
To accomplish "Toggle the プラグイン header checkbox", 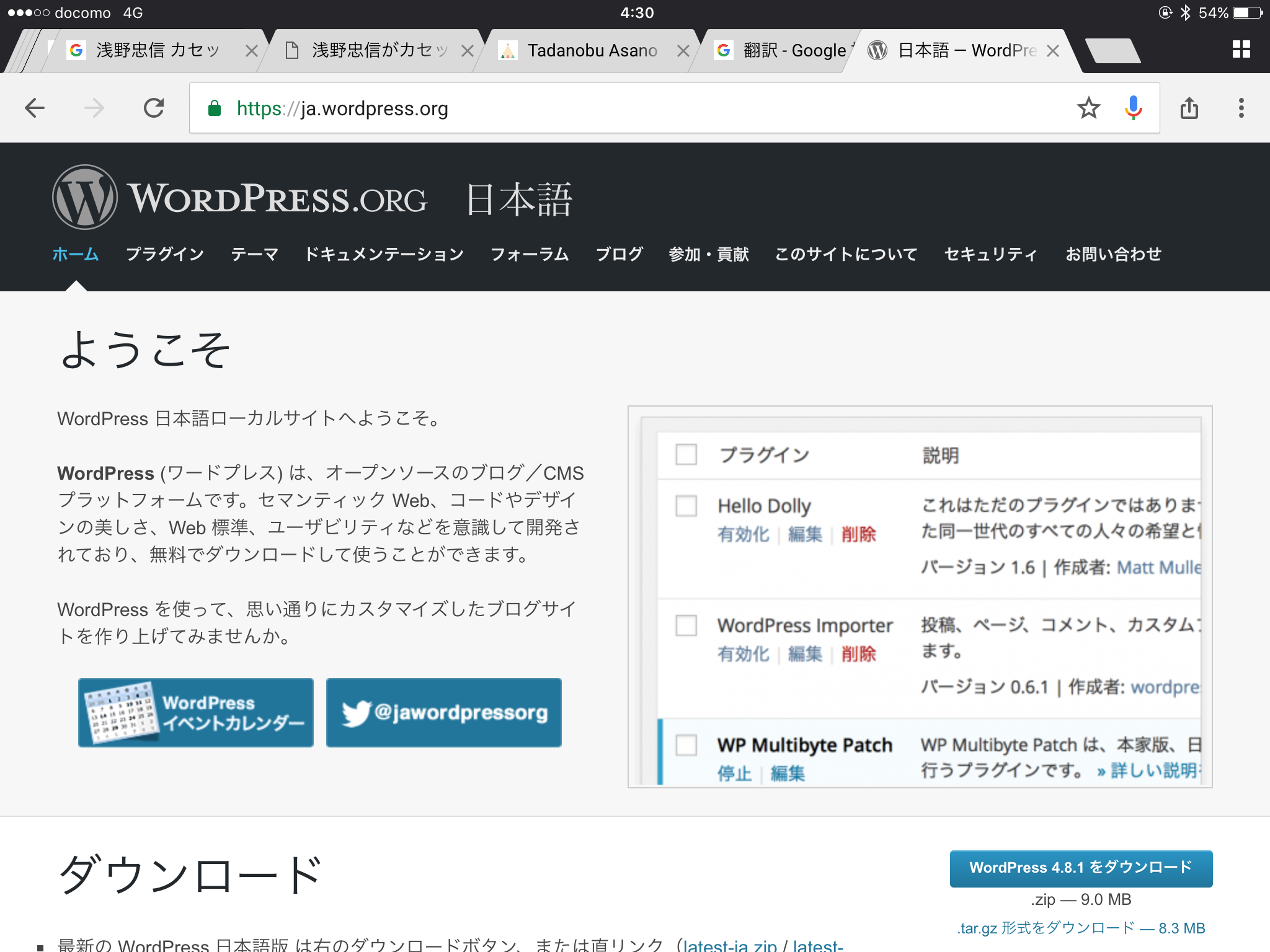I will 686,454.
